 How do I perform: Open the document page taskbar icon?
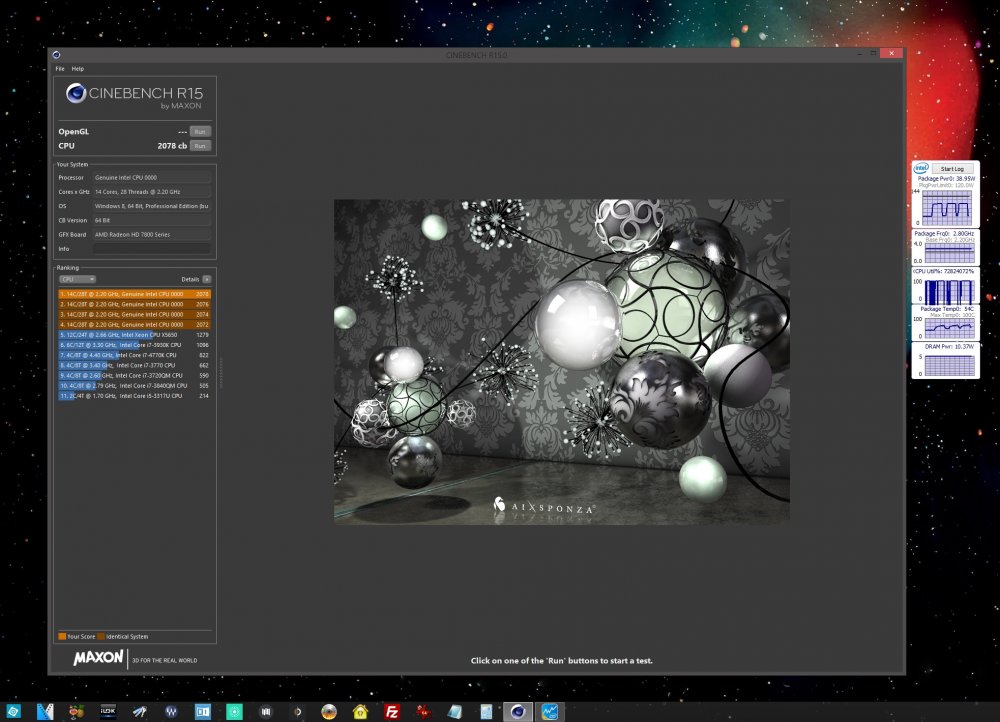tap(486, 711)
